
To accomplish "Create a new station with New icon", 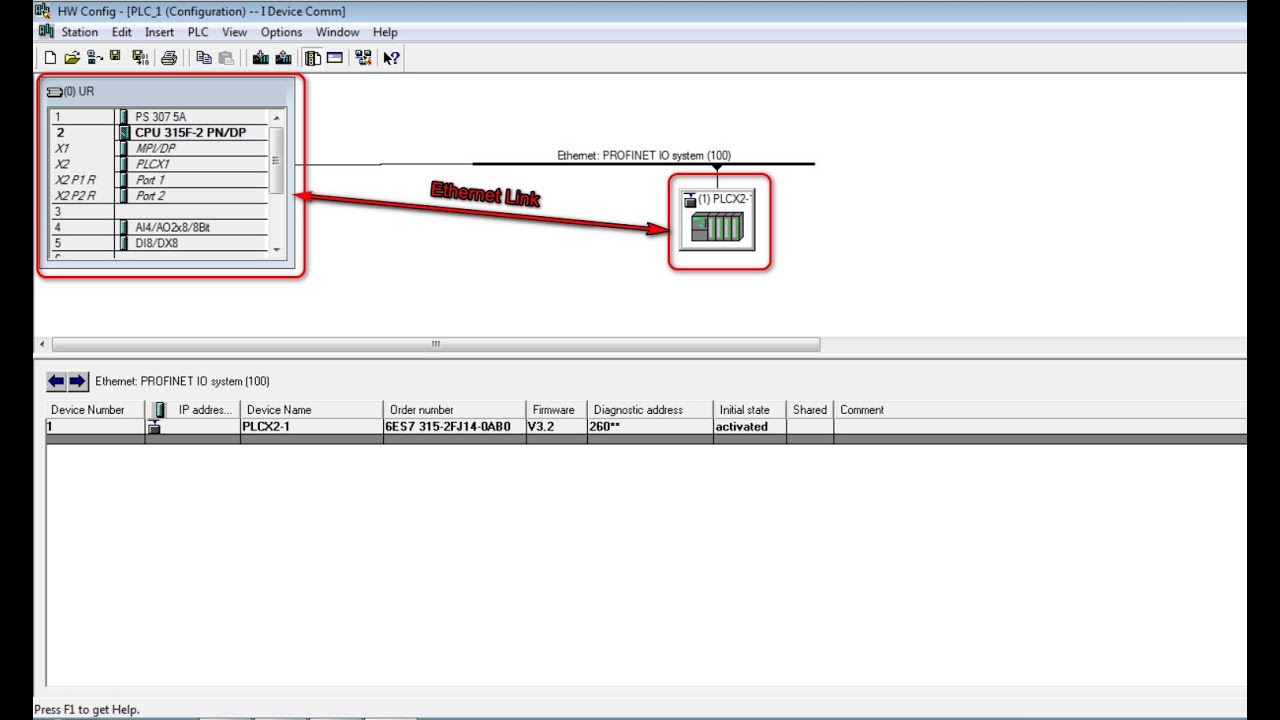I will [x=50, y=58].
